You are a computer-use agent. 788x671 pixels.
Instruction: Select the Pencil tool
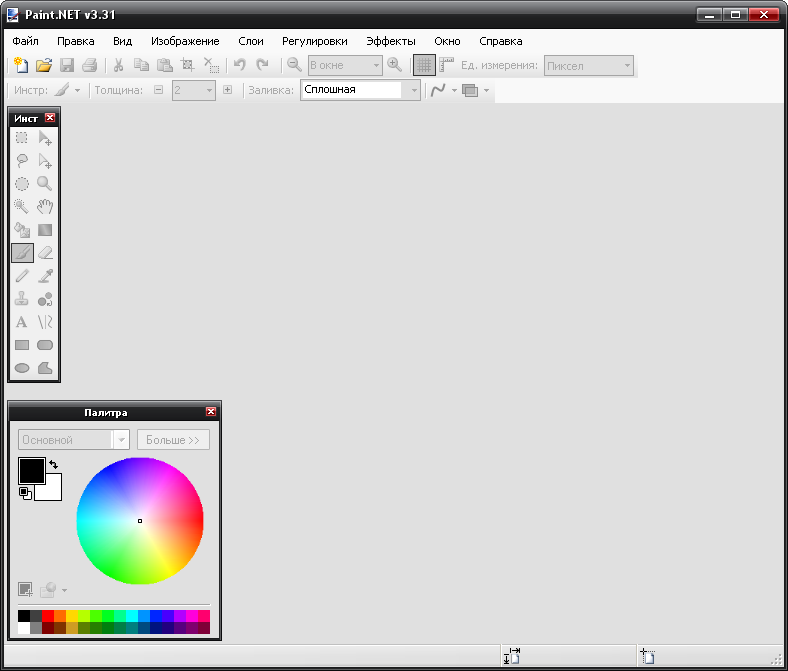22,276
